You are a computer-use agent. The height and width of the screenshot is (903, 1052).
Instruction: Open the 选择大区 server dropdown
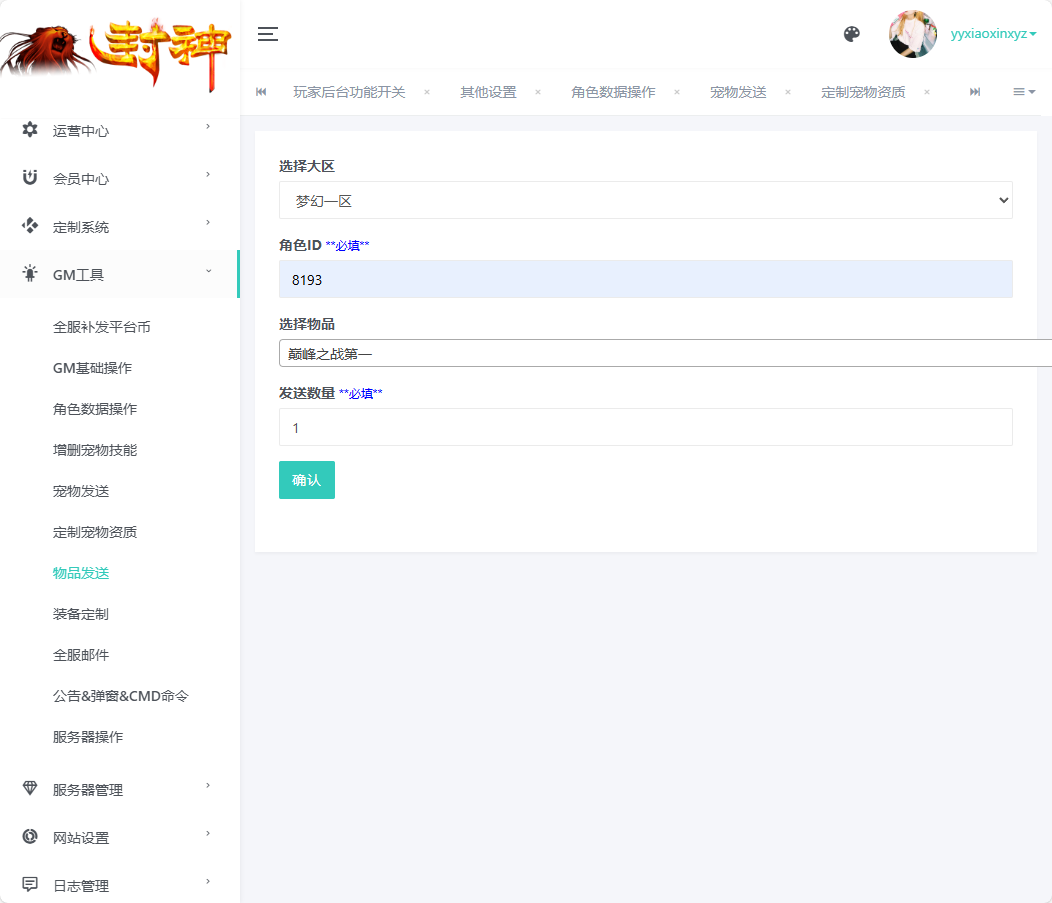pos(645,199)
